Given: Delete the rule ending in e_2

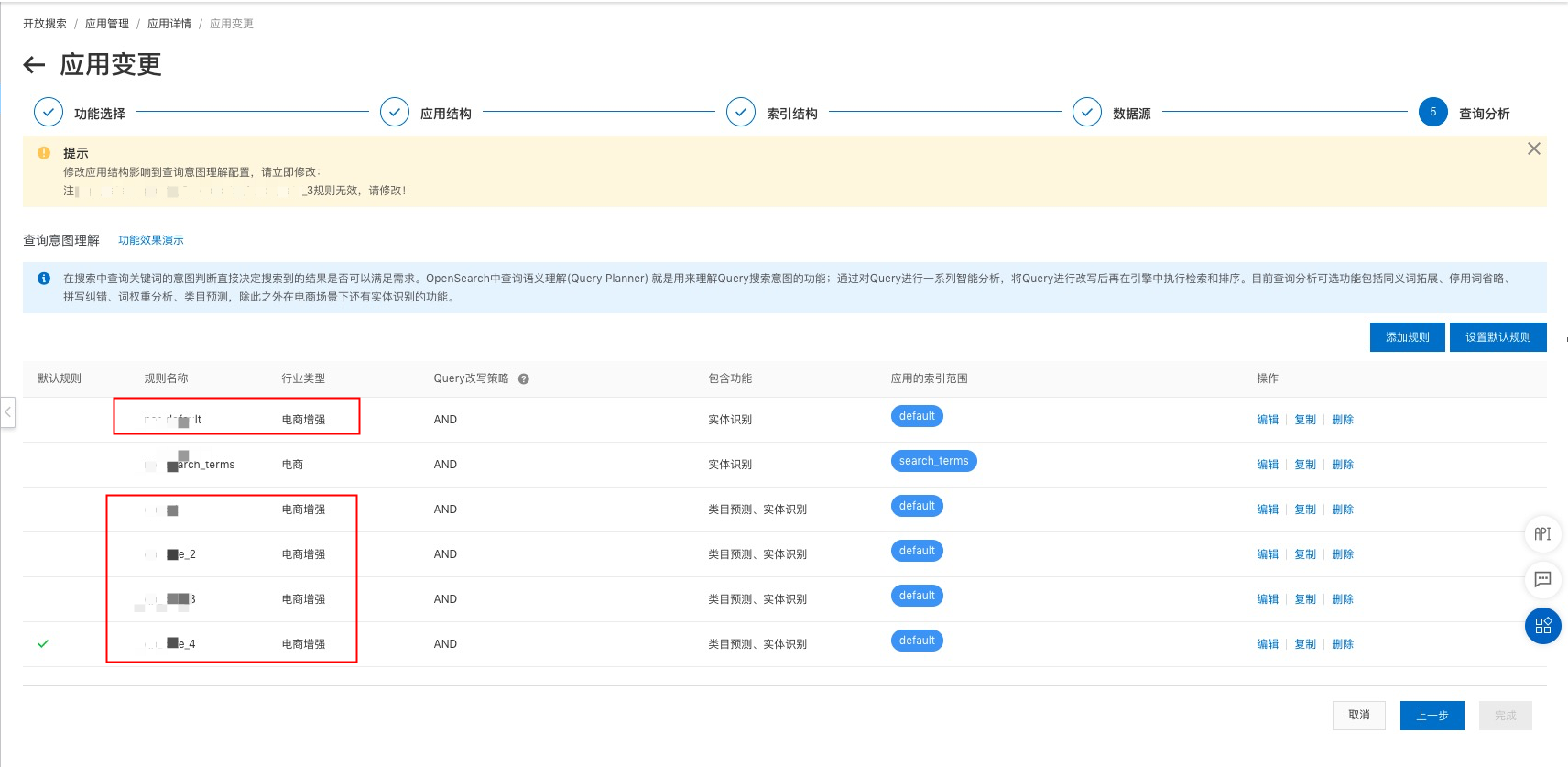Looking at the screenshot, I should [x=1343, y=554].
